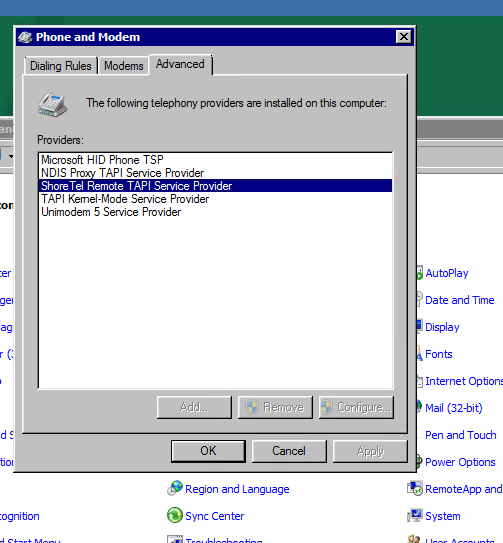Open Power Options in Control Panel
This screenshot has width=503, height=543.
click(460, 462)
